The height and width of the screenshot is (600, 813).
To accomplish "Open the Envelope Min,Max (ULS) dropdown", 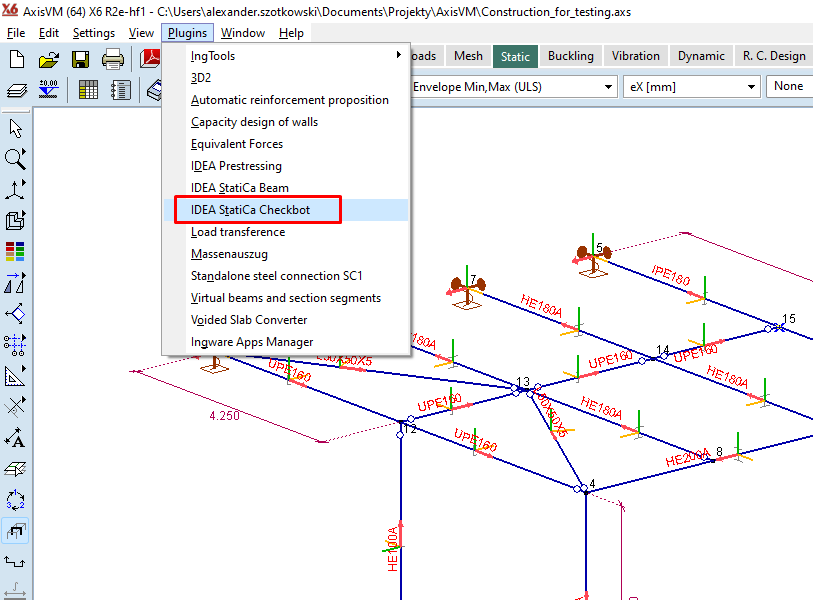I will point(608,86).
